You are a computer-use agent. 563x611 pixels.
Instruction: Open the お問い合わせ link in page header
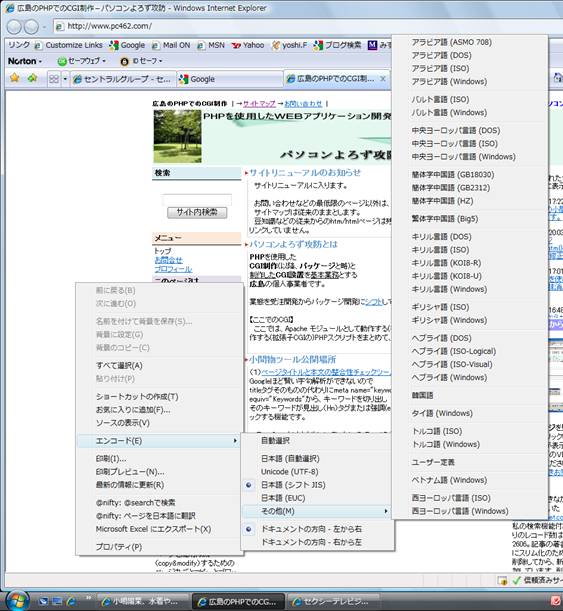[303, 104]
